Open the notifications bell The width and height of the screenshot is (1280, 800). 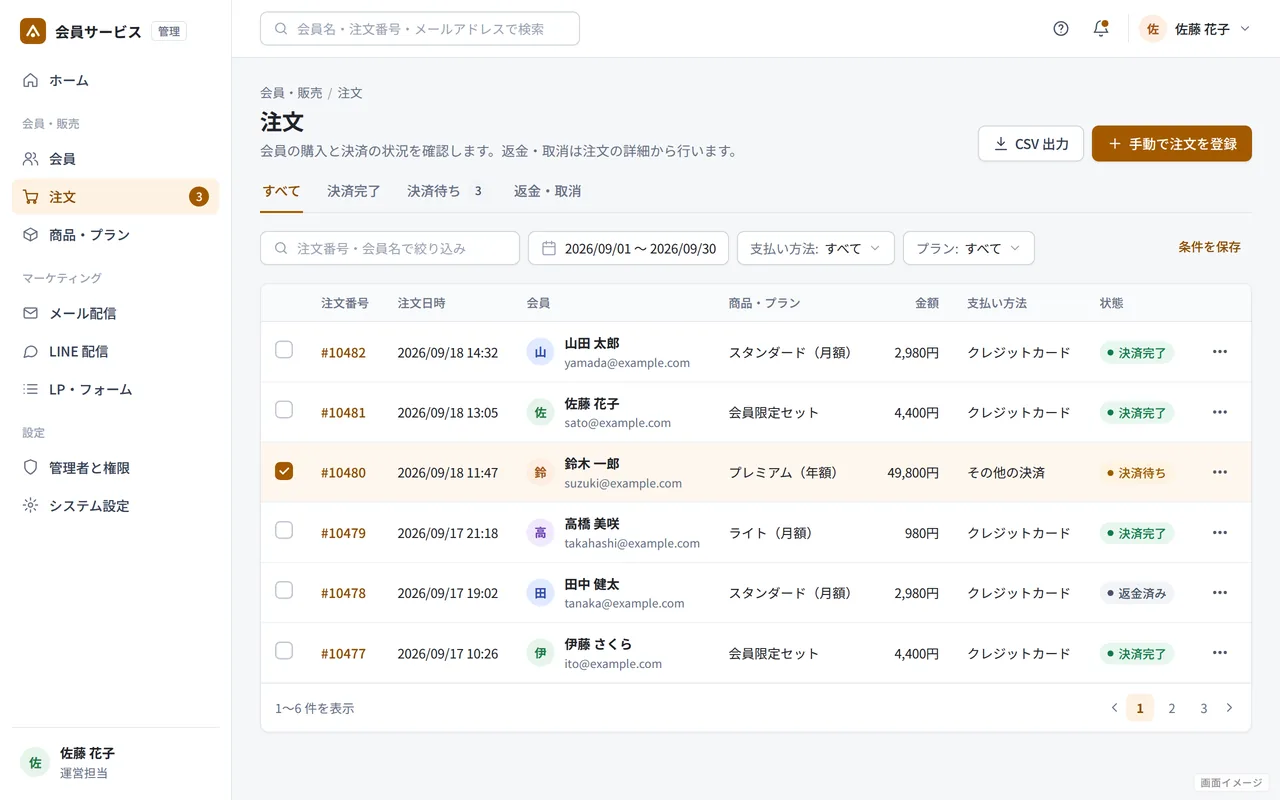pyautogui.click(x=1101, y=29)
